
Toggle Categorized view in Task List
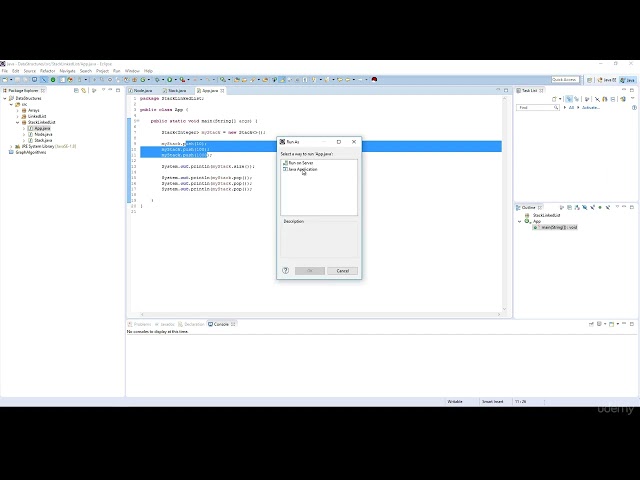tap(569, 99)
